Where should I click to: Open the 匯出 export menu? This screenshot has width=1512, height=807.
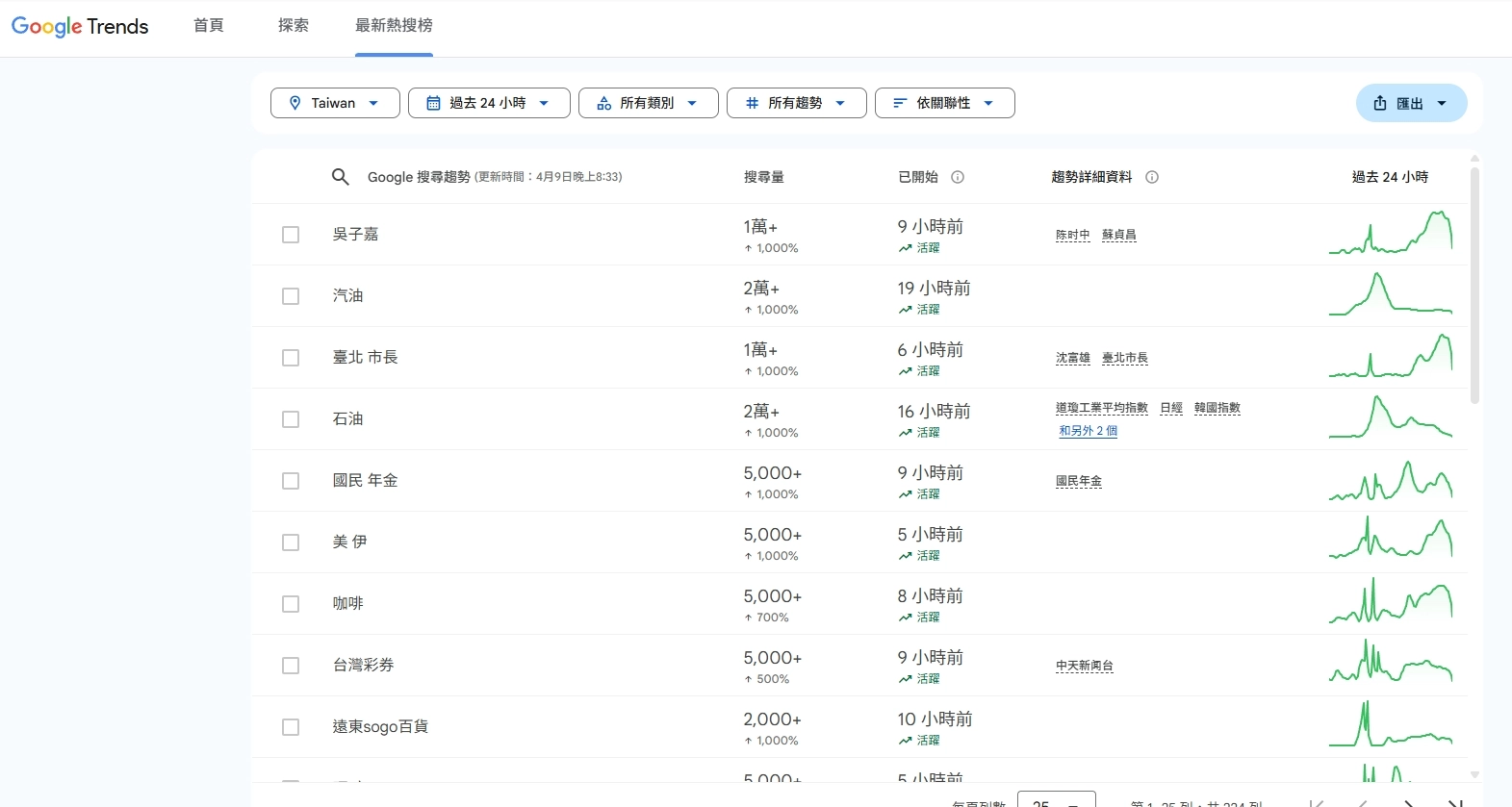(1411, 103)
